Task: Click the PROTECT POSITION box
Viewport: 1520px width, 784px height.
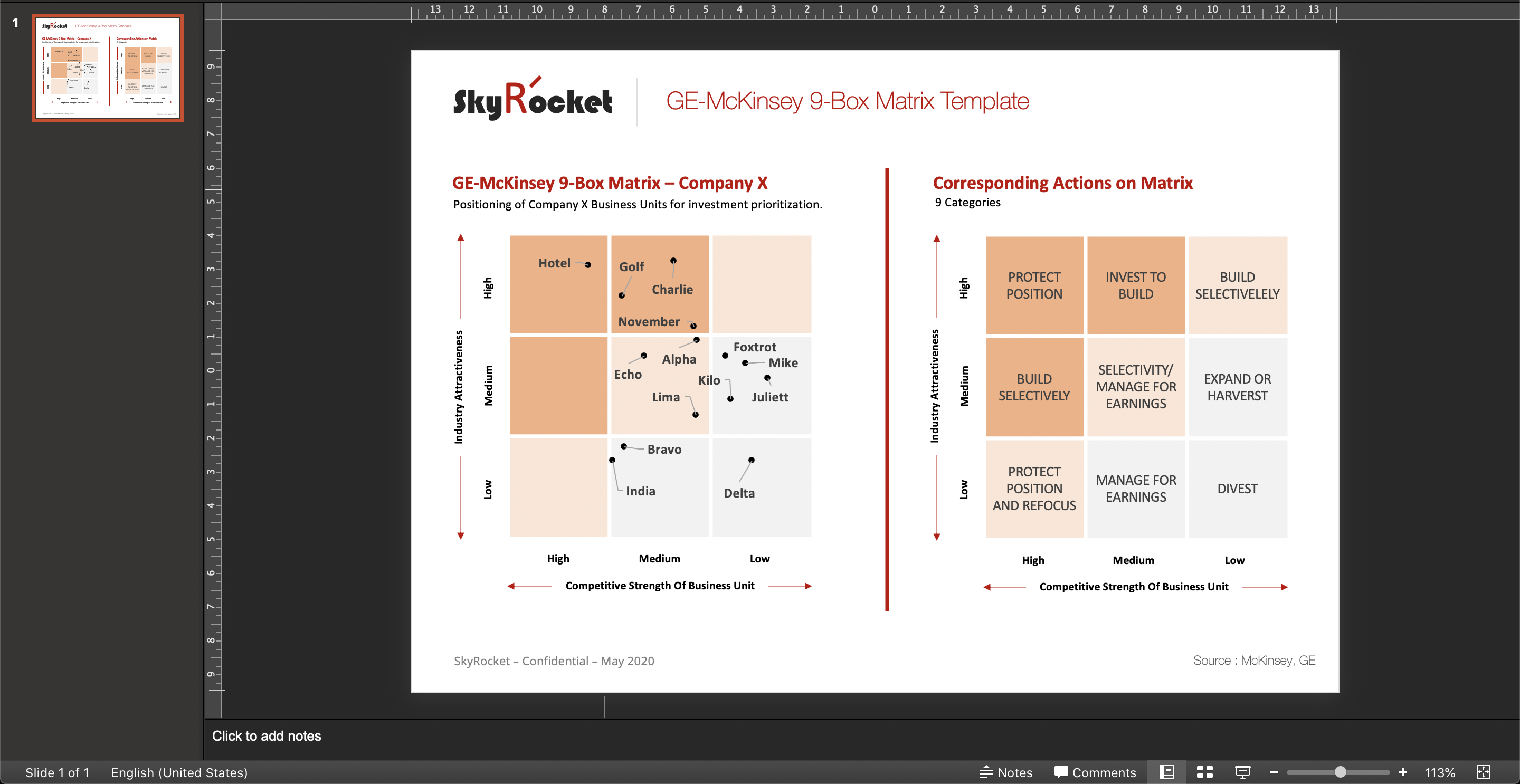Action: [1034, 285]
